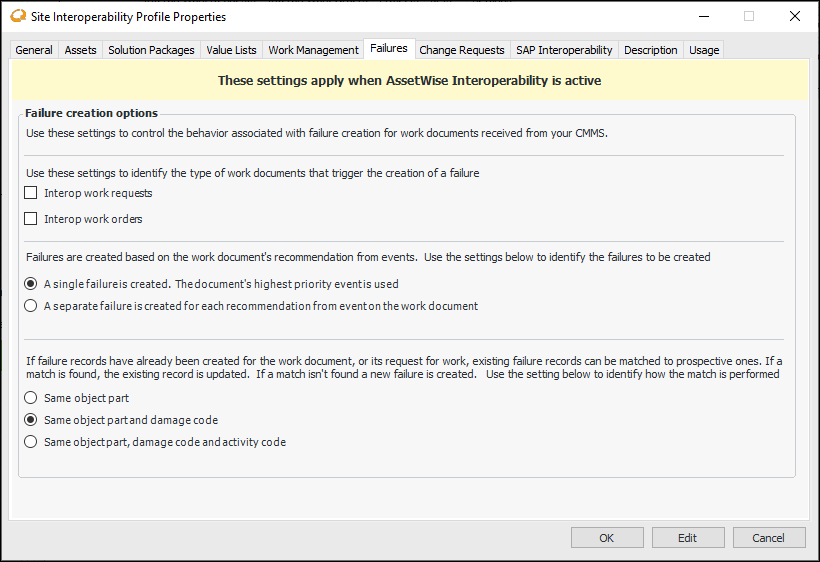Switch to the Usage tab
Viewport: 820px width, 562px height.
click(704, 50)
